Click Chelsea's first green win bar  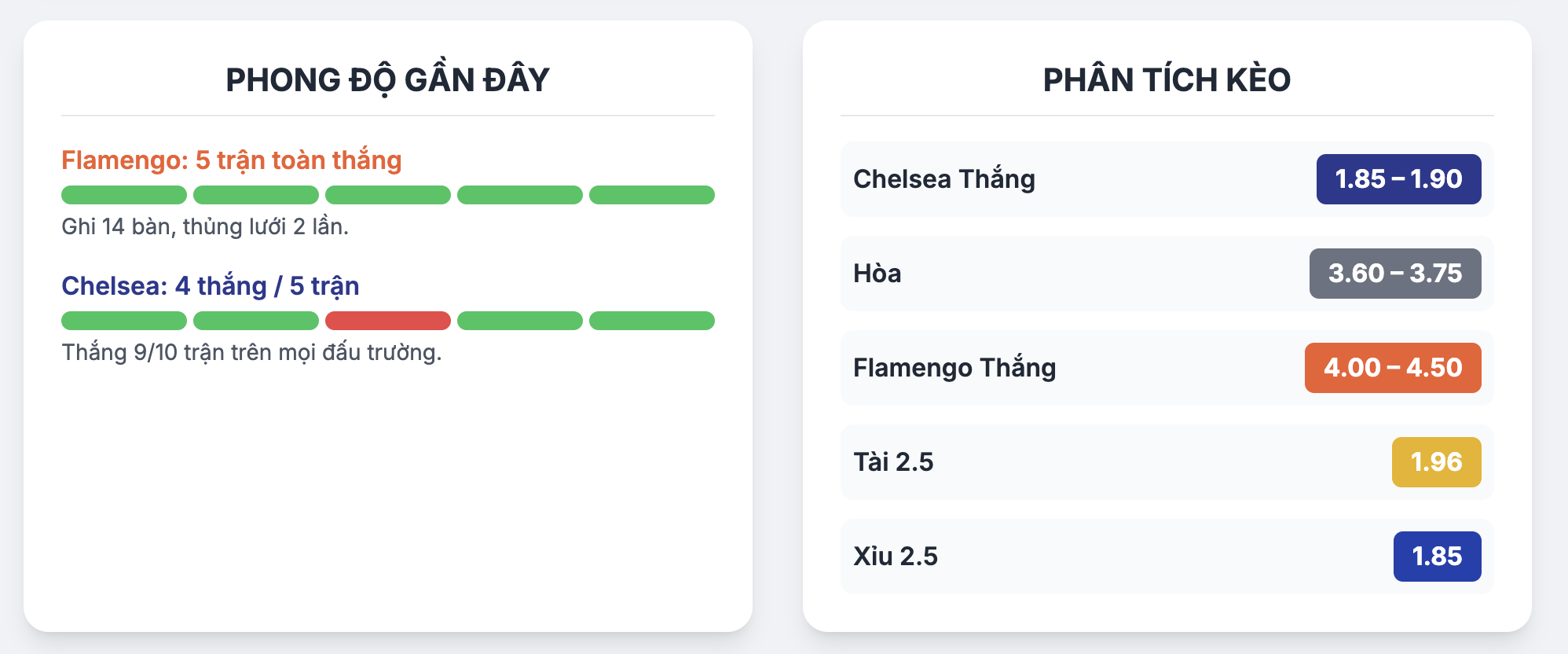(x=124, y=321)
